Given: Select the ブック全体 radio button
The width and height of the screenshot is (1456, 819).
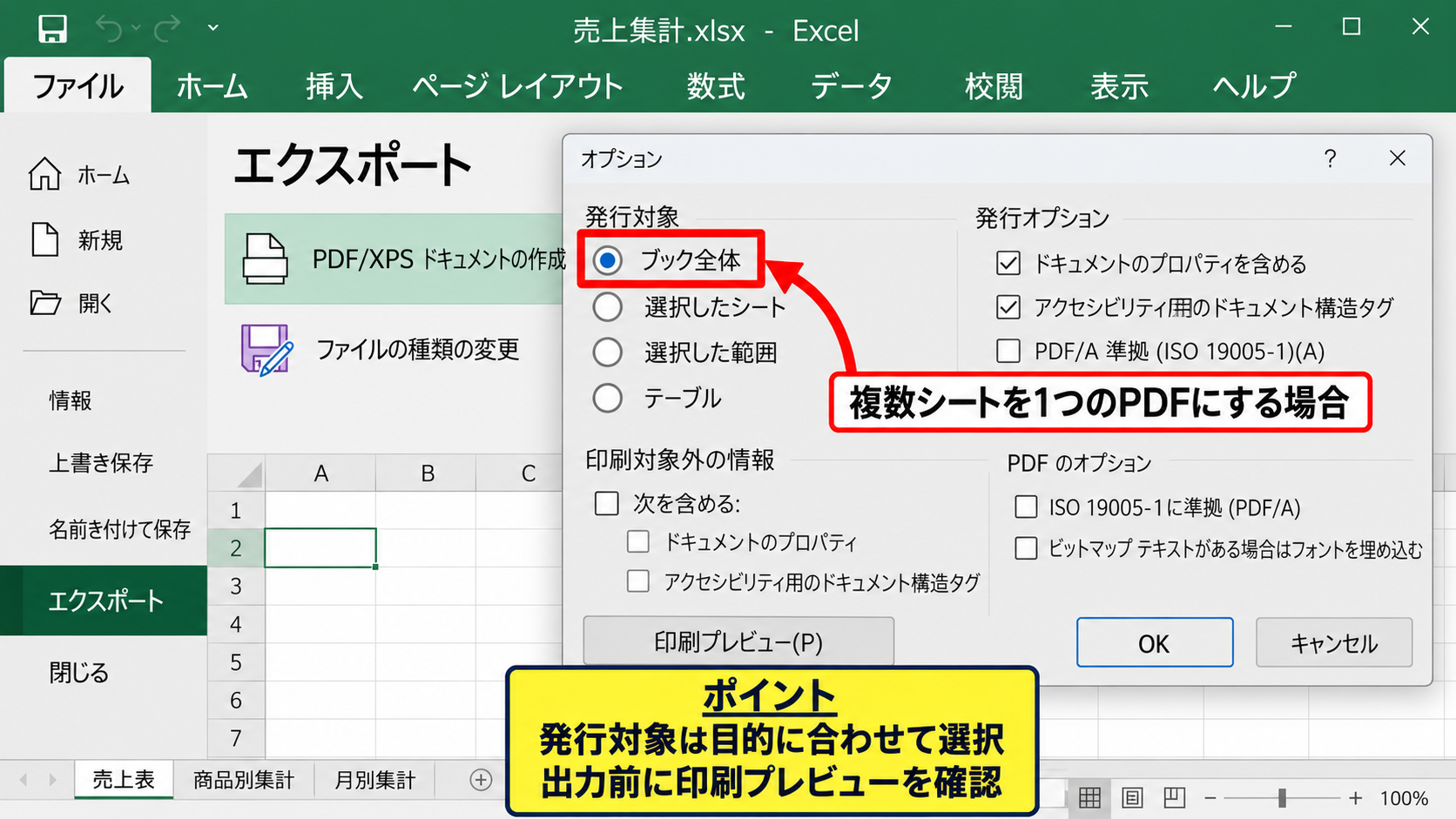Looking at the screenshot, I should pos(608,259).
